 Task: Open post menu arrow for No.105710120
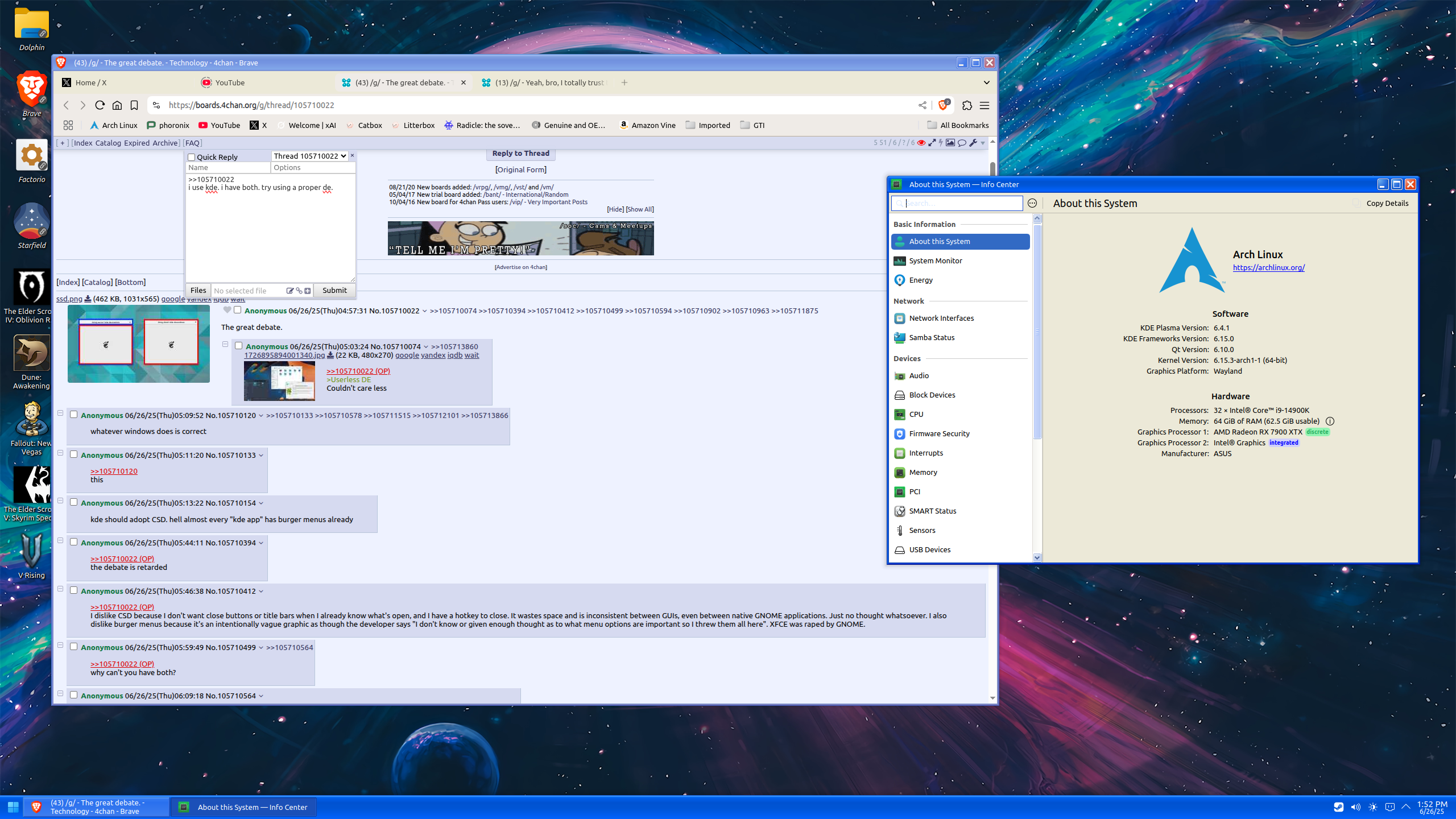coord(261,416)
